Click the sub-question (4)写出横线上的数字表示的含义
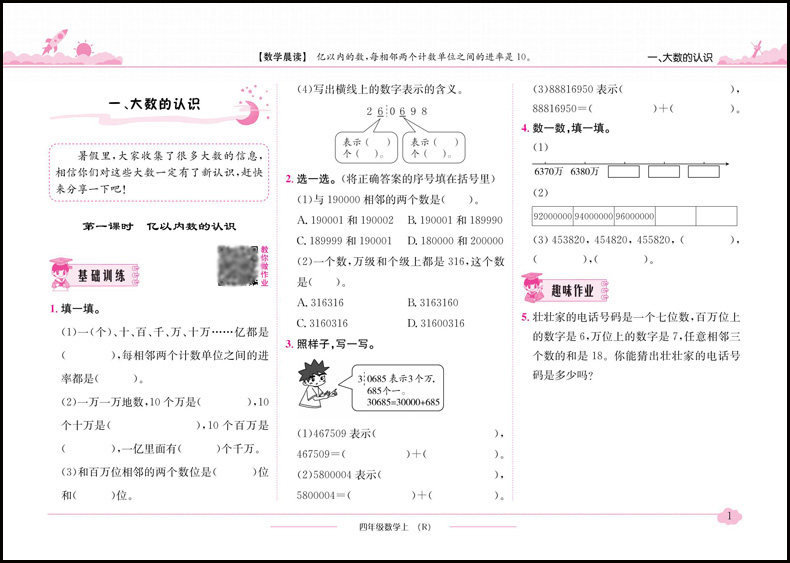Viewport: 790px width, 563px height. pyautogui.click(x=380, y=90)
